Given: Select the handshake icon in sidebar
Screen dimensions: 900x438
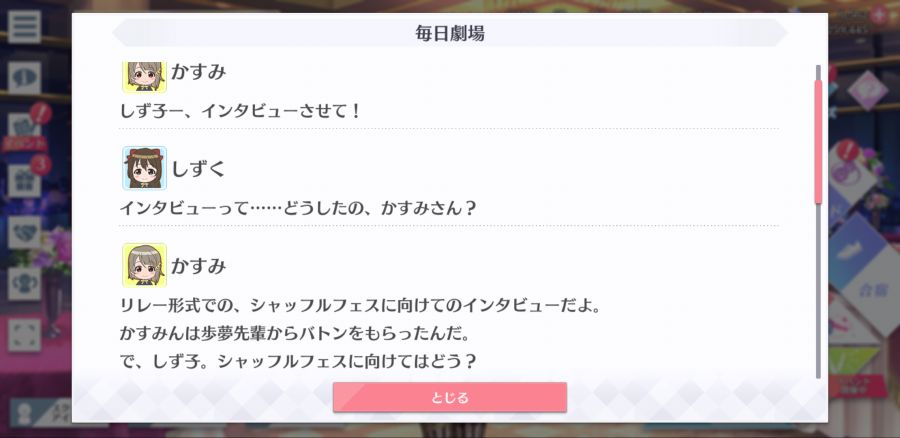Looking at the screenshot, I should [24, 232].
